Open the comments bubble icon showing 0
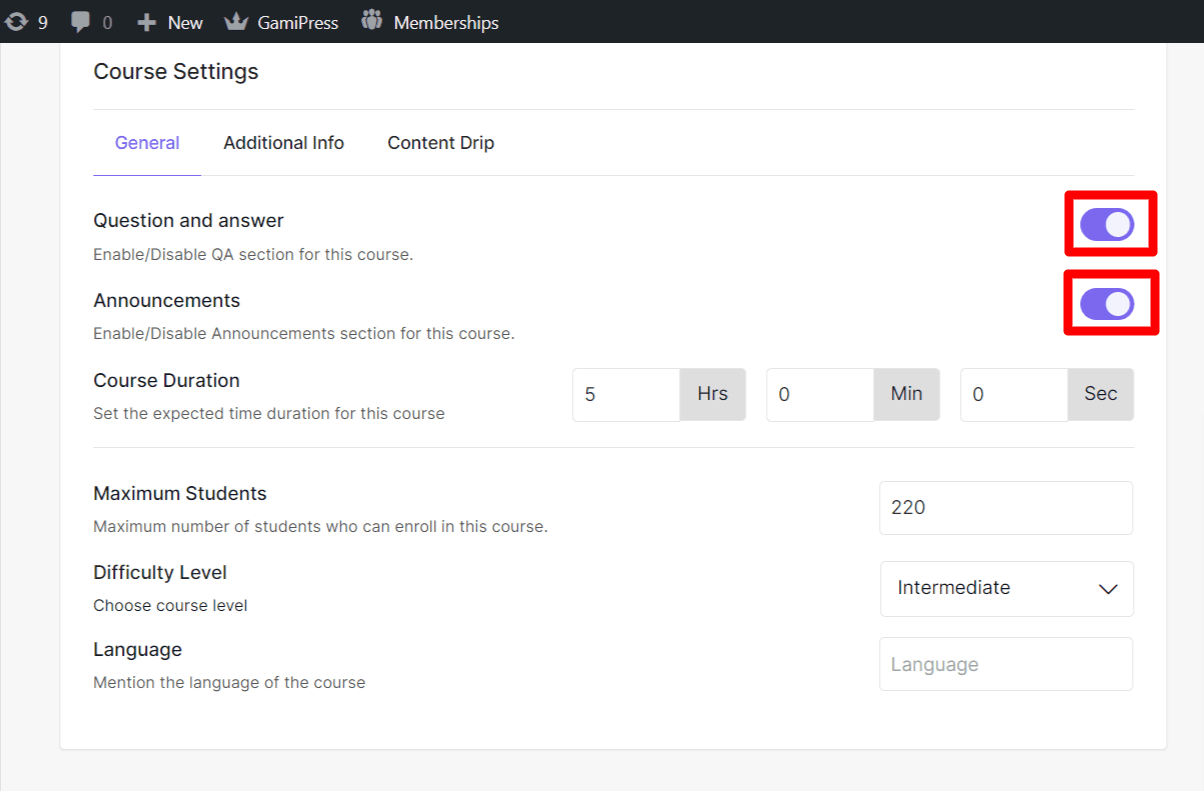Image resolution: width=1204 pixels, height=791 pixels. tap(81, 21)
